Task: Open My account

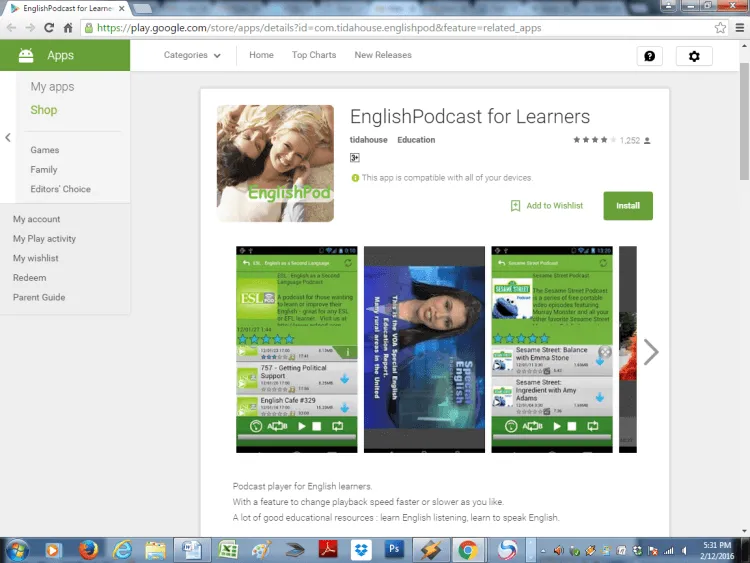Action: (36, 219)
